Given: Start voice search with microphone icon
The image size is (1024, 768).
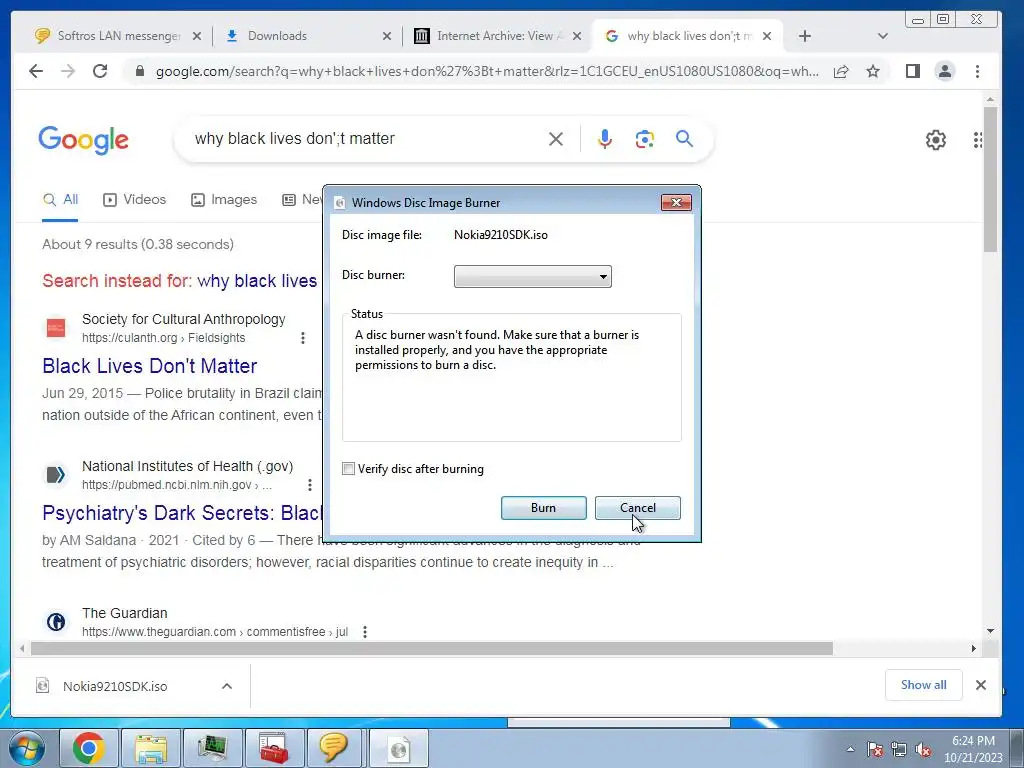Looking at the screenshot, I should (605, 138).
